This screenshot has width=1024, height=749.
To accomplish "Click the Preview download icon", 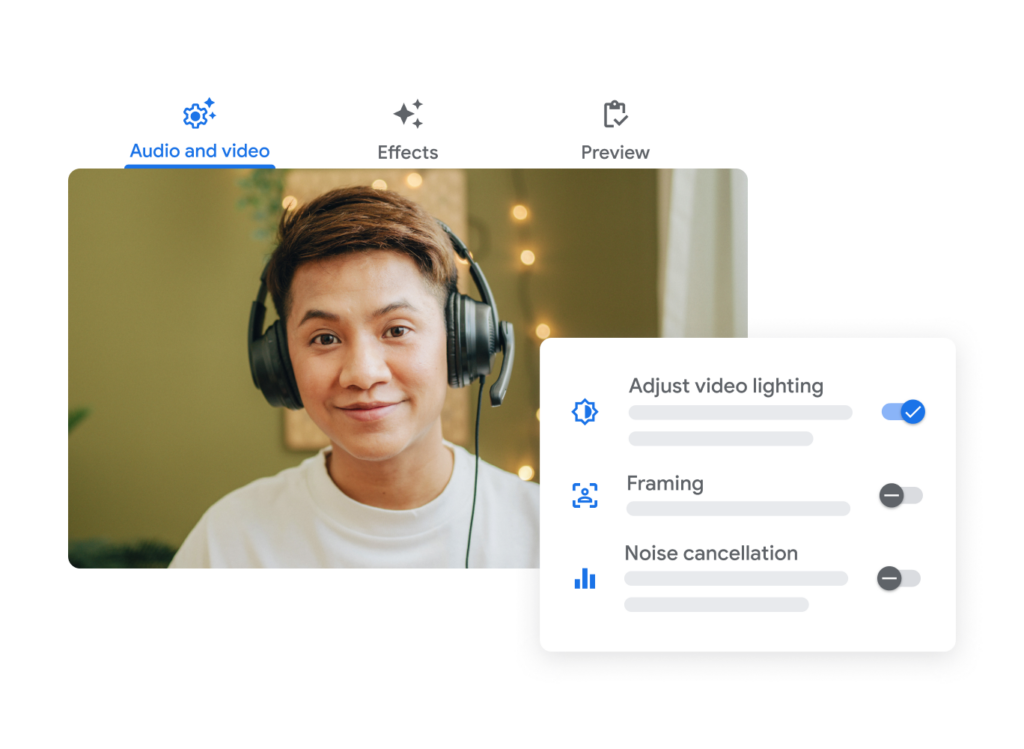I will [x=617, y=114].
